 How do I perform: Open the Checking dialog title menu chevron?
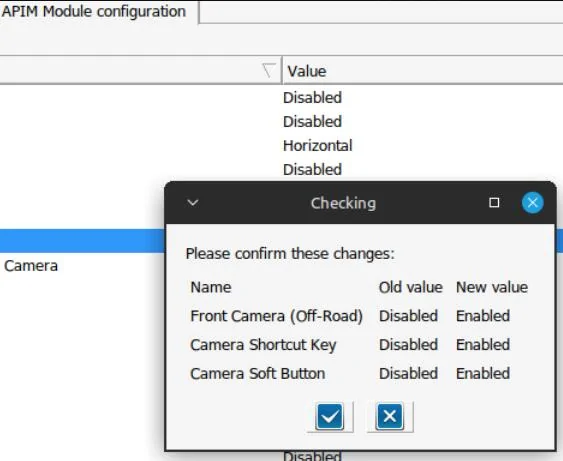pyautogui.click(x=193, y=203)
